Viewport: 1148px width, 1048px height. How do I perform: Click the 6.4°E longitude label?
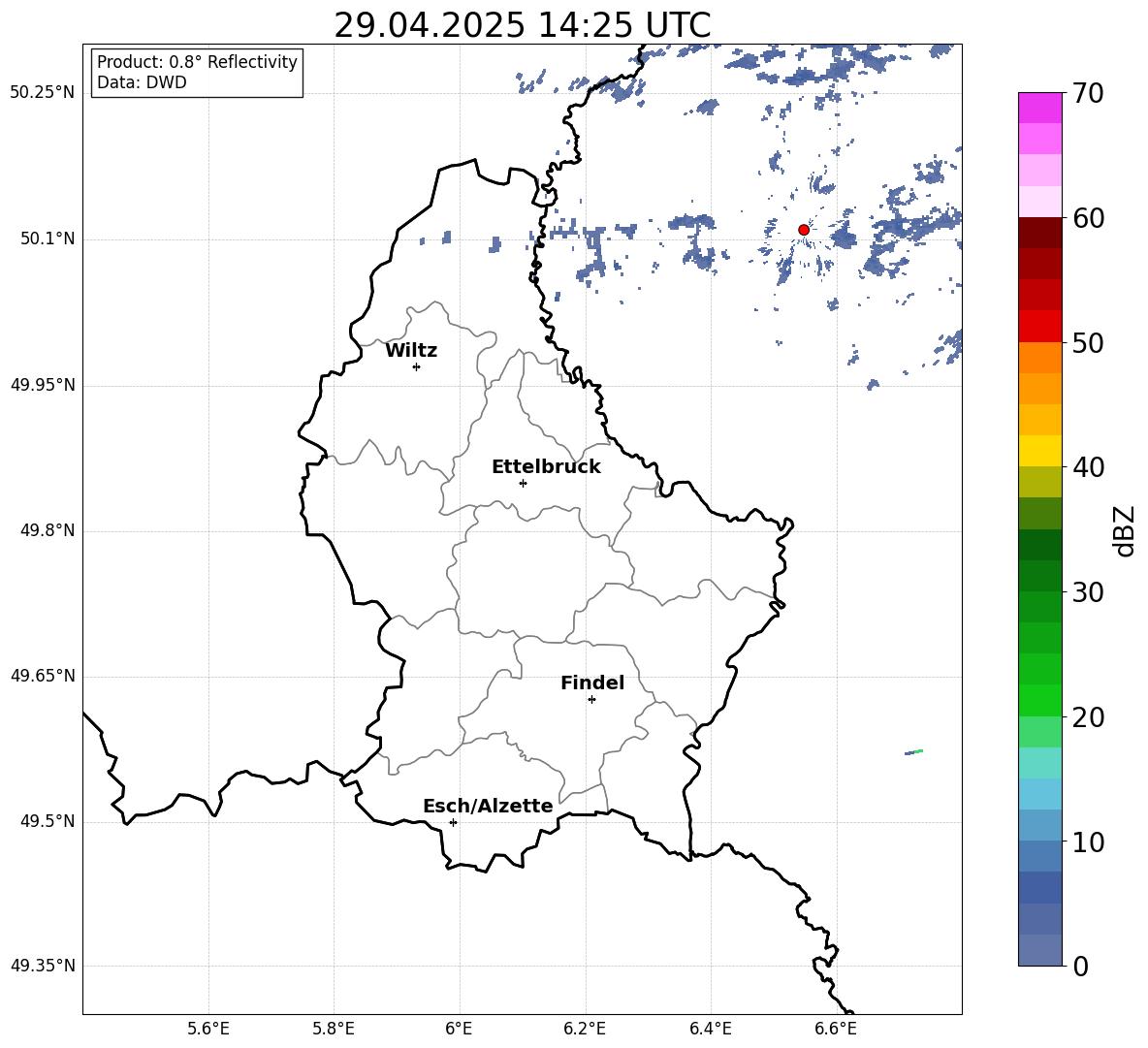[710, 1029]
